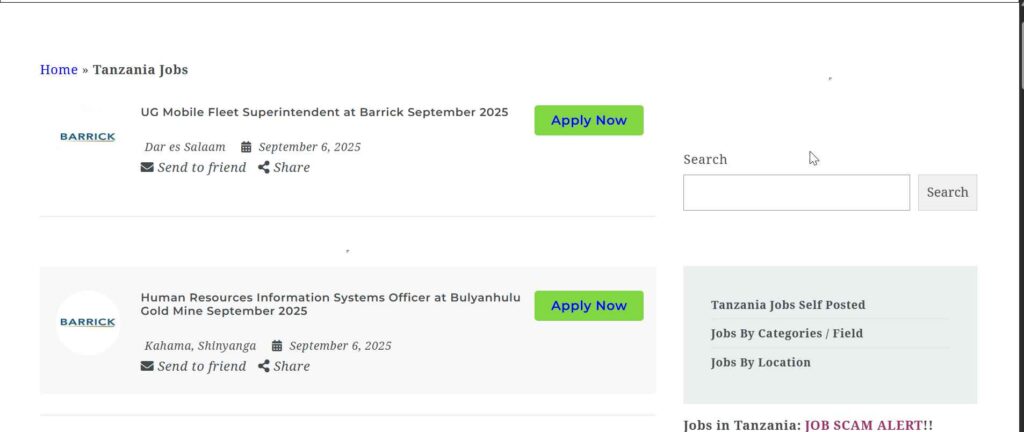This screenshot has width=1024, height=432.
Task: Click share icon on the Fleet Superintendent job
Action: (264, 168)
